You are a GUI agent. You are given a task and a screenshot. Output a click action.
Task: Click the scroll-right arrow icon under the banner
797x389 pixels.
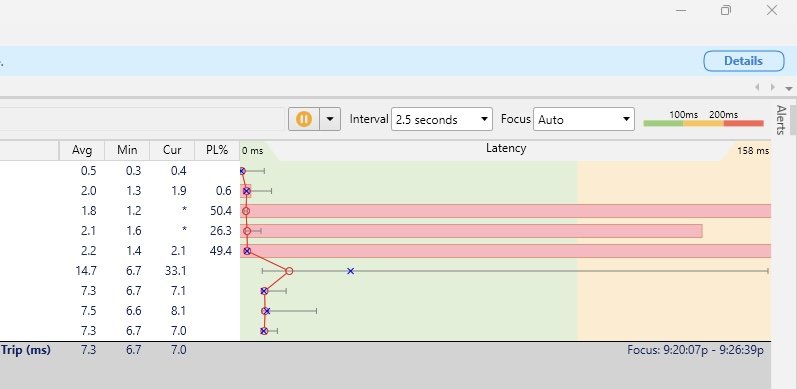coord(773,87)
